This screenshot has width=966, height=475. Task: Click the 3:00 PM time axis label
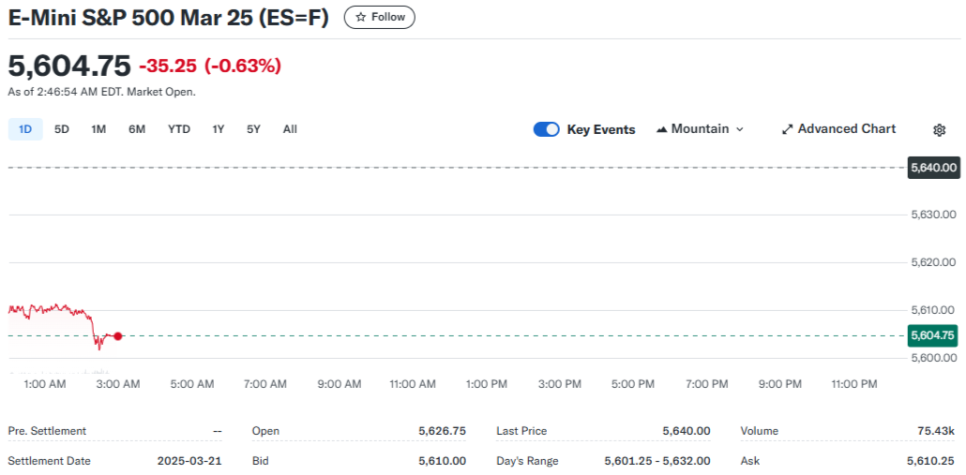tap(559, 384)
